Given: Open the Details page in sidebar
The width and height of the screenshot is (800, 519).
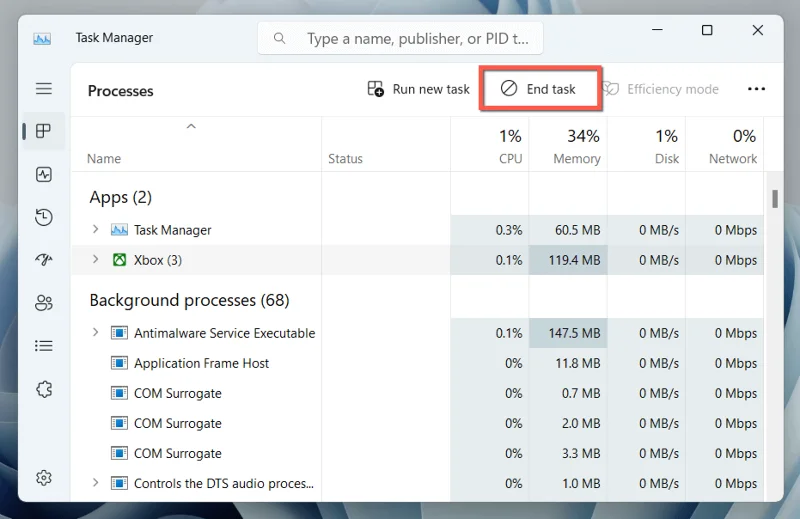Looking at the screenshot, I should [x=44, y=346].
